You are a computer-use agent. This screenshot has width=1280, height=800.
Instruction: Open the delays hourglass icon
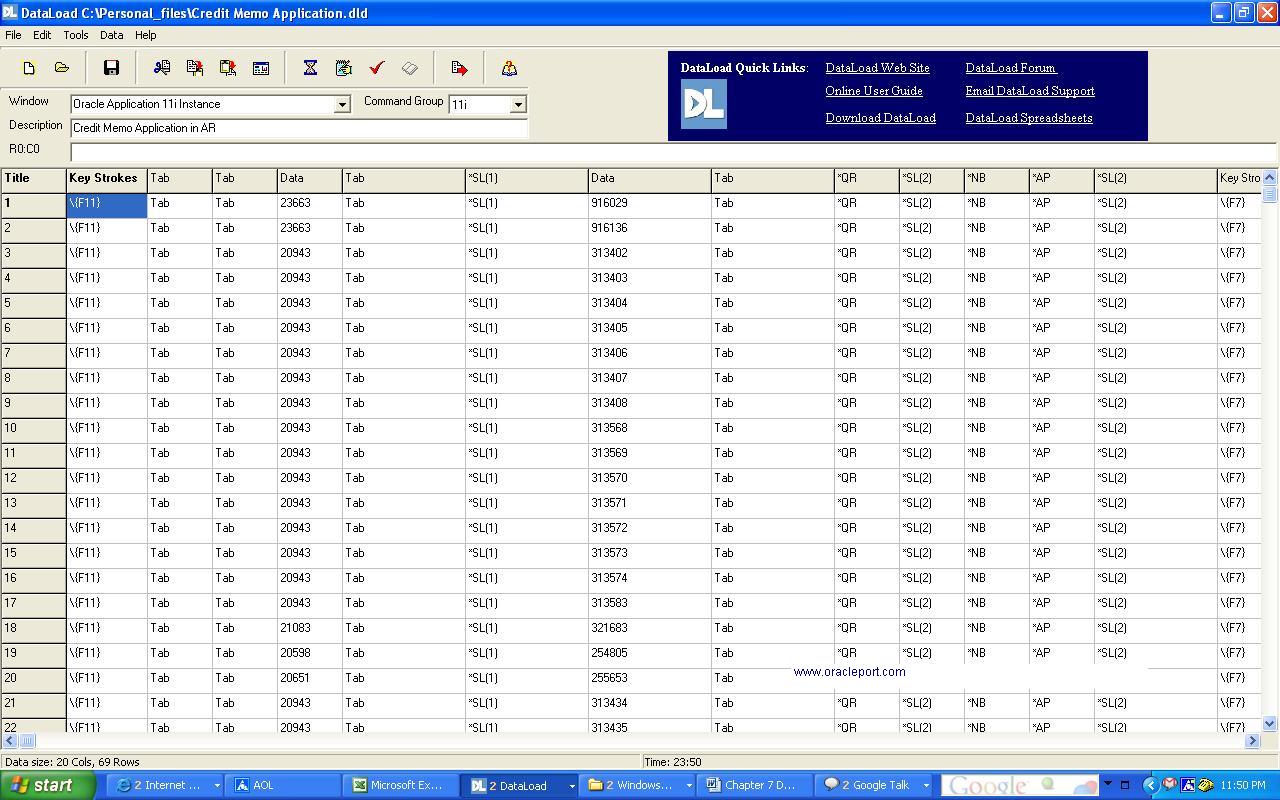(310, 67)
